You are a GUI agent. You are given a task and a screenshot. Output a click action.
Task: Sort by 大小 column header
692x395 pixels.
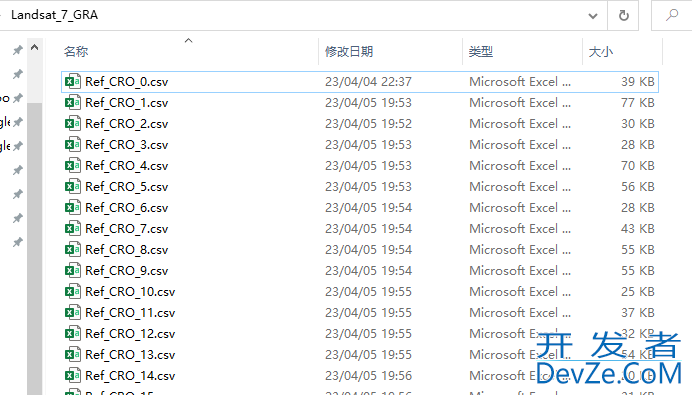(601, 52)
